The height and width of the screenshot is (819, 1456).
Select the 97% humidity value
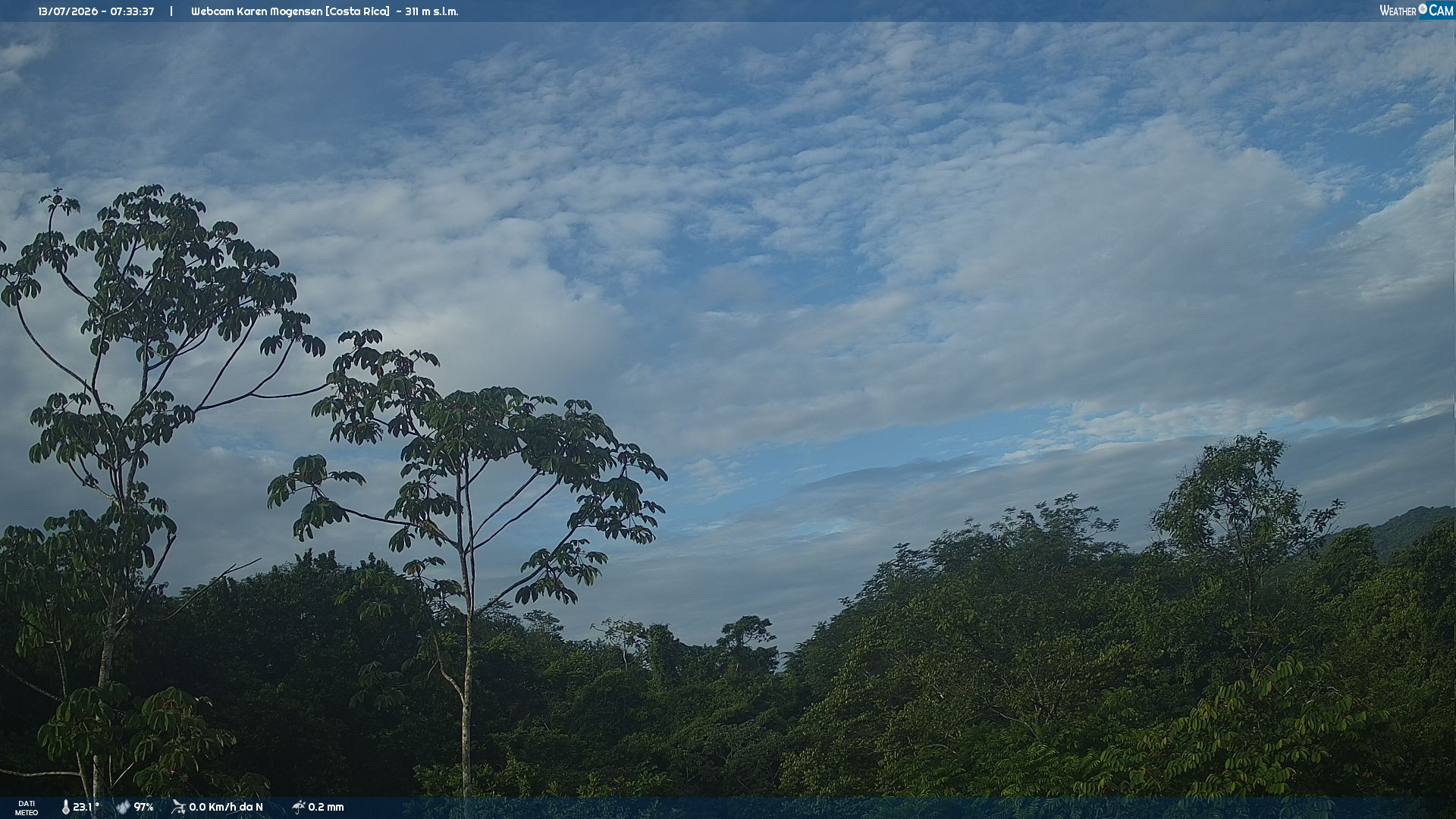[x=144, y=808]
